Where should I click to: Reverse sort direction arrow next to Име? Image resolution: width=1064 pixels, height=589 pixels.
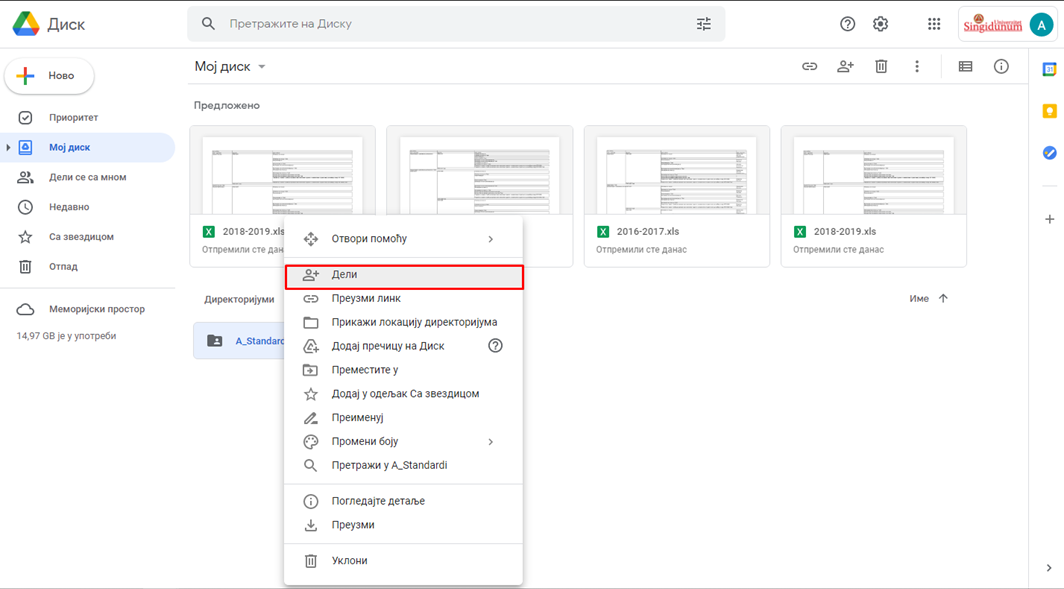tap(943, 299)
